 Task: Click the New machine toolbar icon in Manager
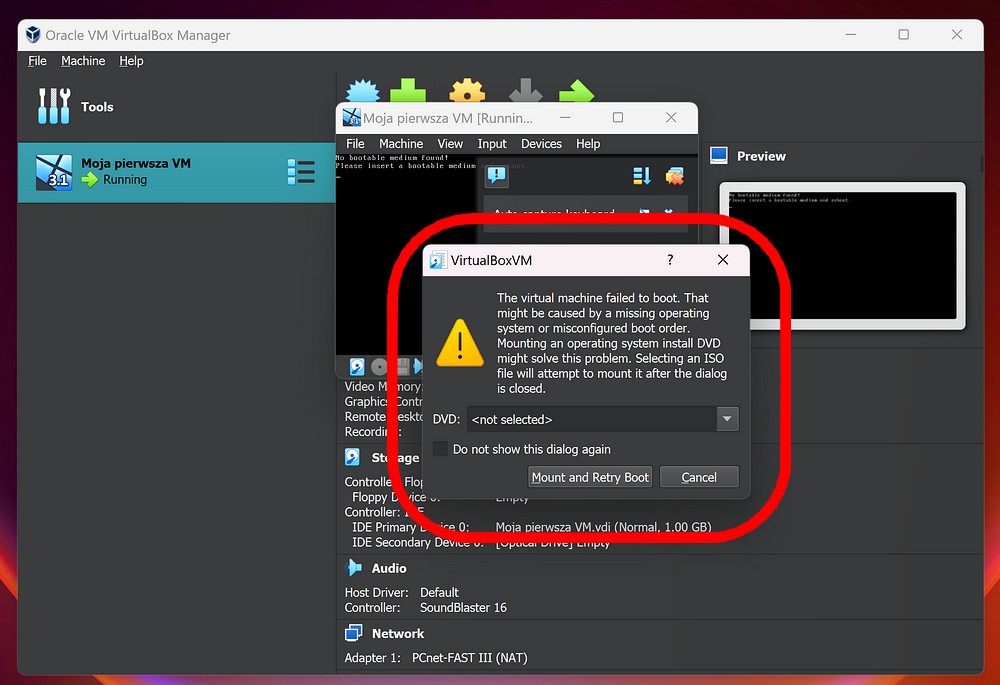point(363,91)
